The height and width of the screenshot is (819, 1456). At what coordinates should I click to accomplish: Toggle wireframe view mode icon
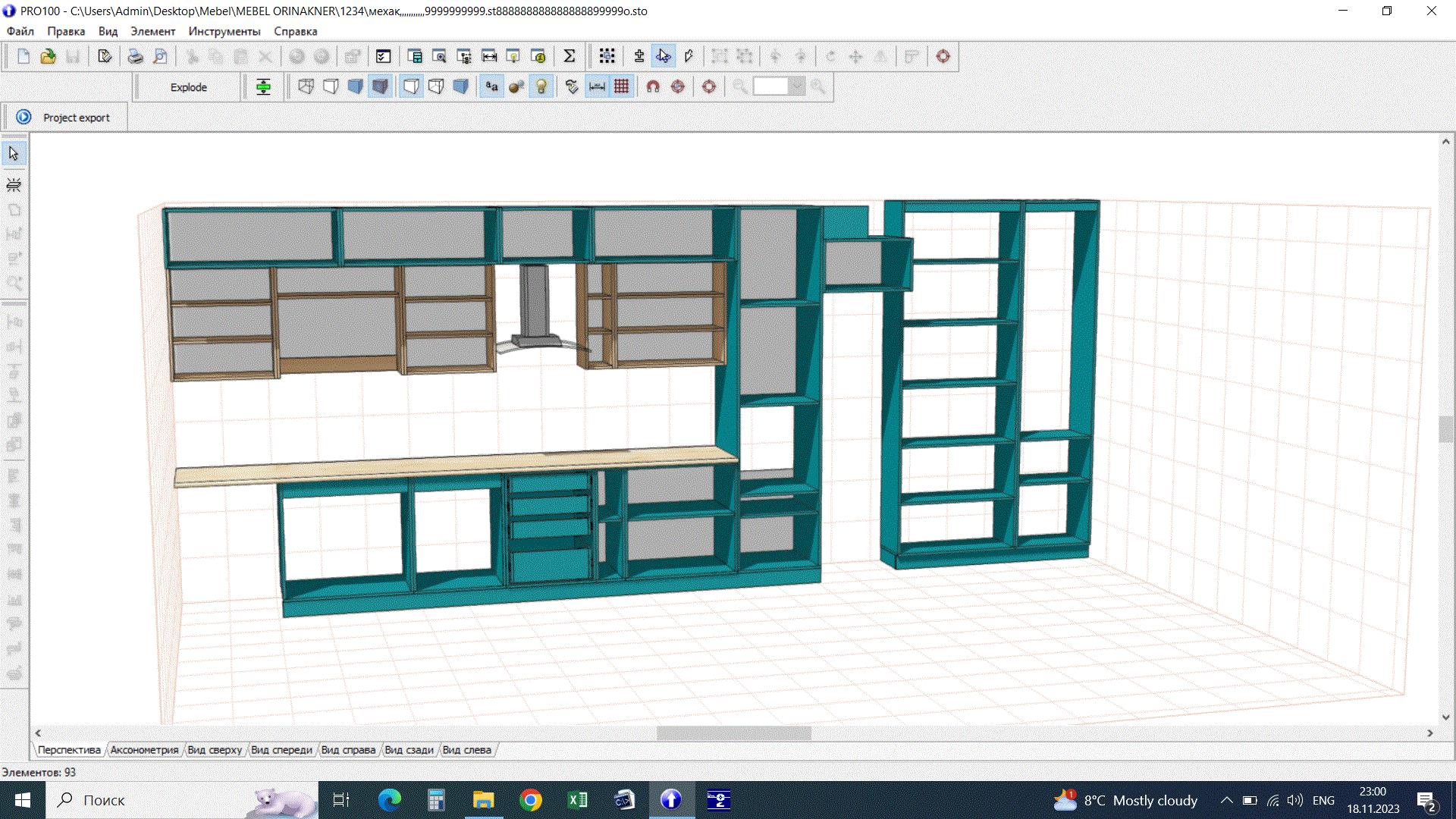[306, 86]
